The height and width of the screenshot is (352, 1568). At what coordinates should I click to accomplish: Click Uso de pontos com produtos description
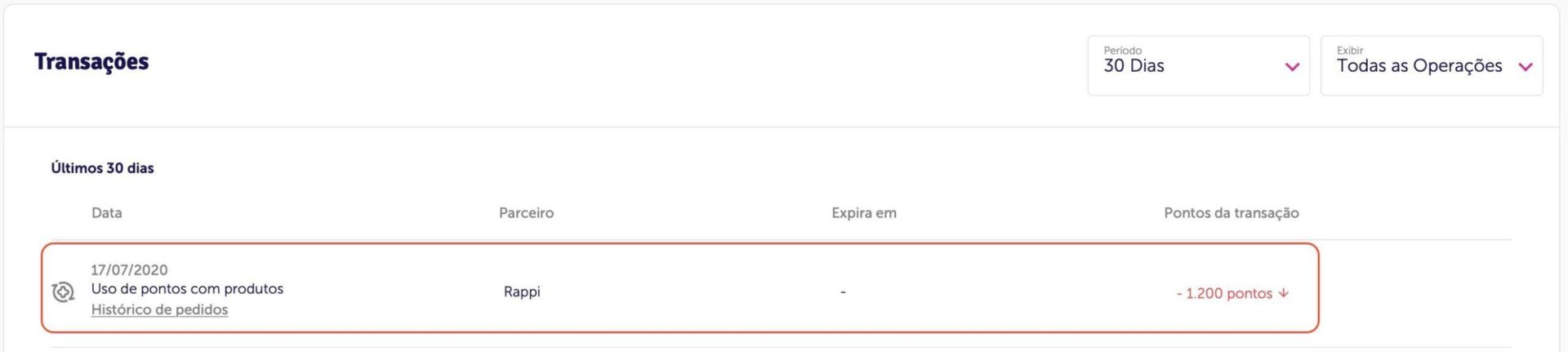point(187,288)
